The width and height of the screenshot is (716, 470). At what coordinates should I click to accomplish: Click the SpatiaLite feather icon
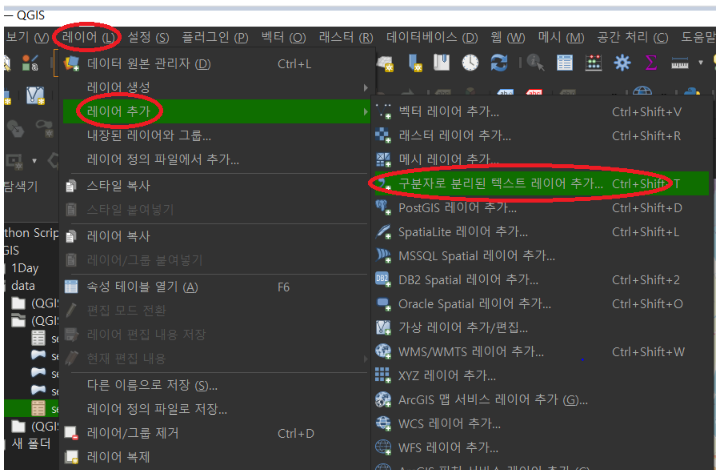(x=383, y=232)
